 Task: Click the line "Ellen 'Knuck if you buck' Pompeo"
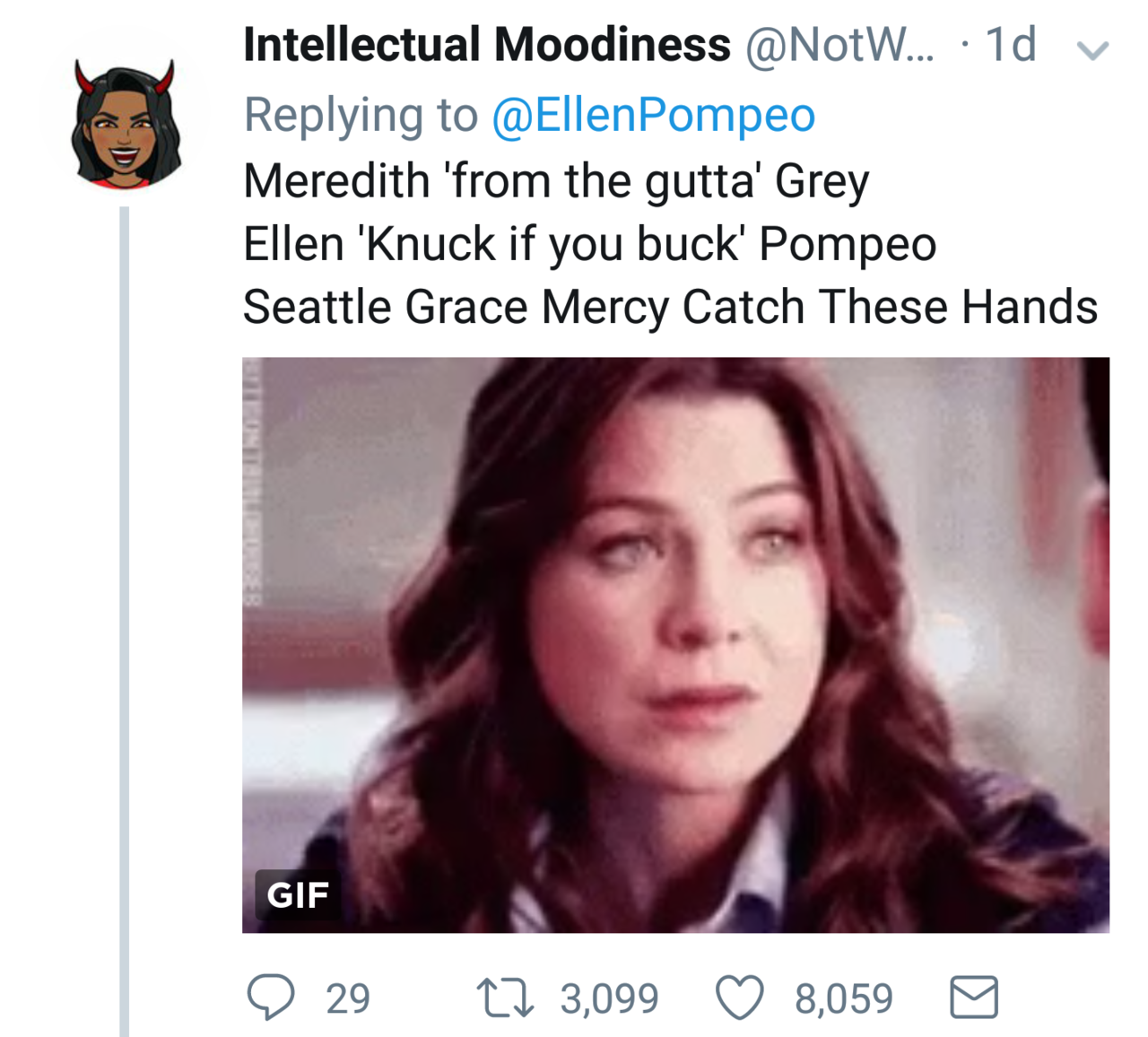[589, 243]
